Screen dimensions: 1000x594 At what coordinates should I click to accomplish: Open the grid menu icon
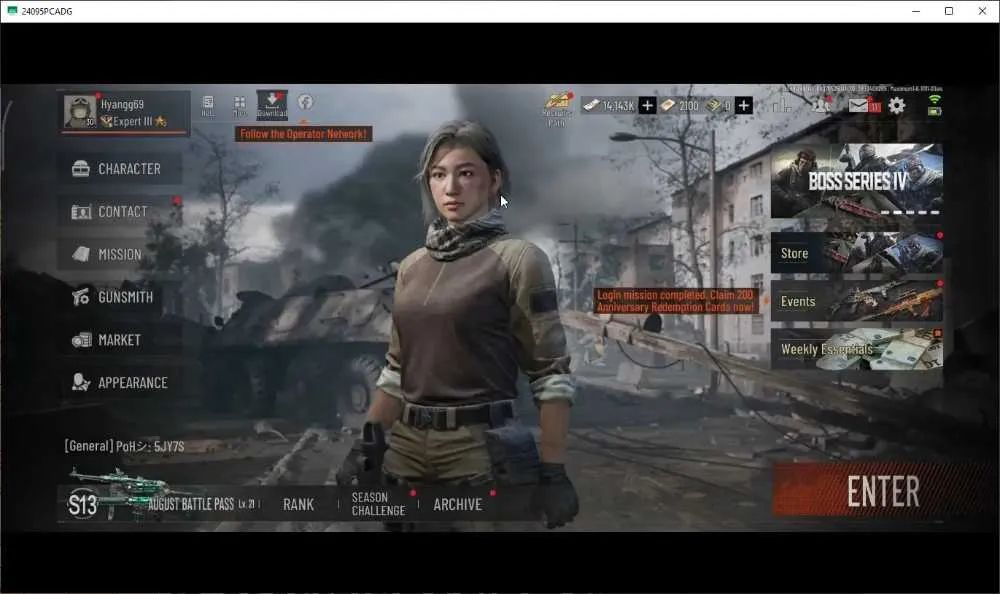pyautogui.click(x=240, y=105)
